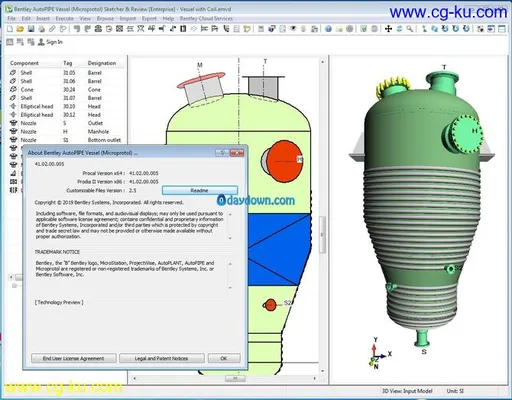
Task: Expand the tree node below the component list
Action: click(14, 286)
